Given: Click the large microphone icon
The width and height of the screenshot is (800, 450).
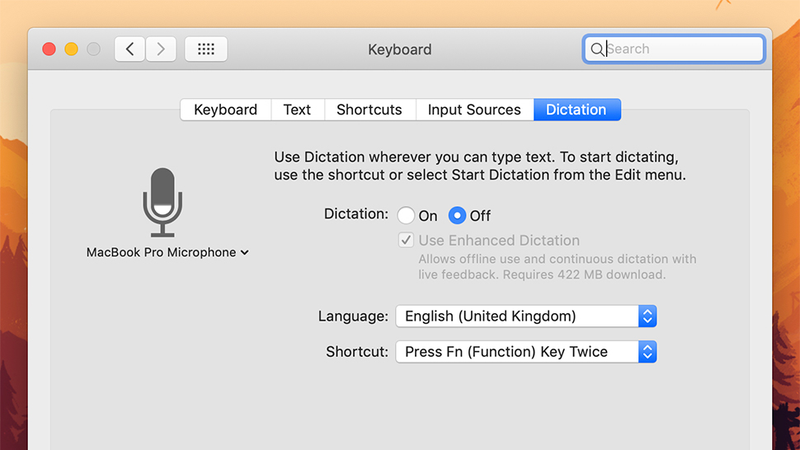Looking at the screenshot, I should [x=162, y=203].
